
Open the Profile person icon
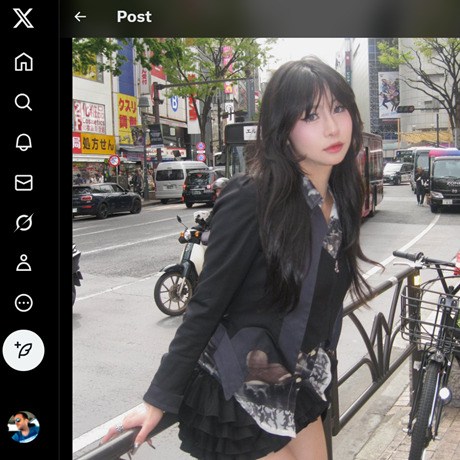(x=24, y=263)
